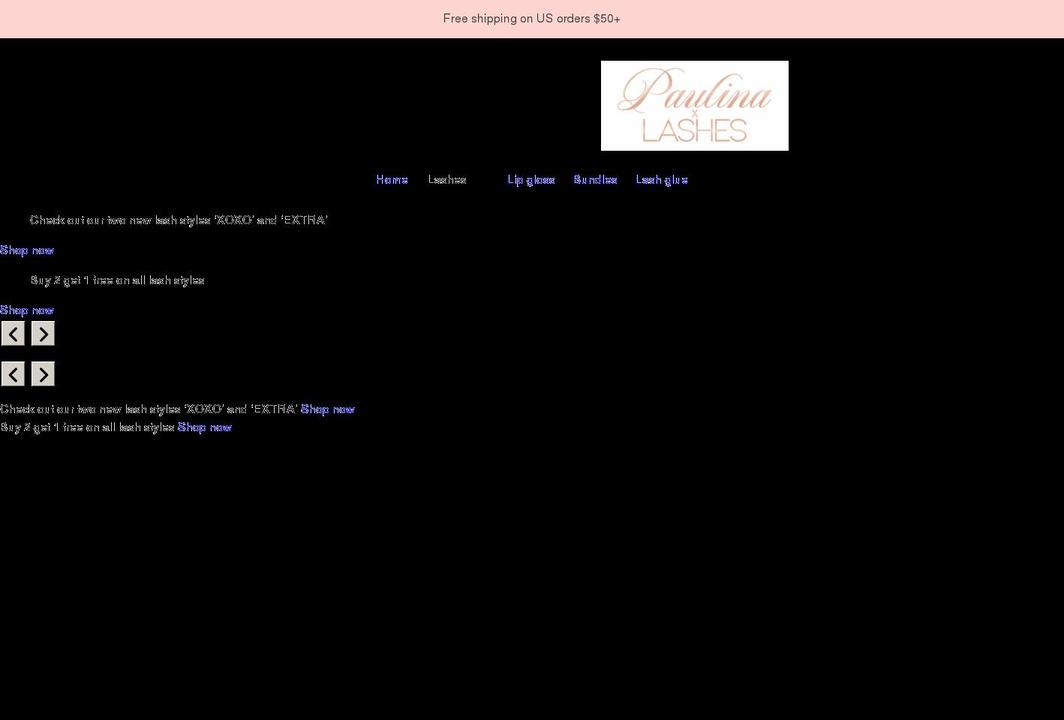The image size is (1064, 720).
Task: Click 'Shop now' under the XOXO announcement
Action: tap(26, 250)
